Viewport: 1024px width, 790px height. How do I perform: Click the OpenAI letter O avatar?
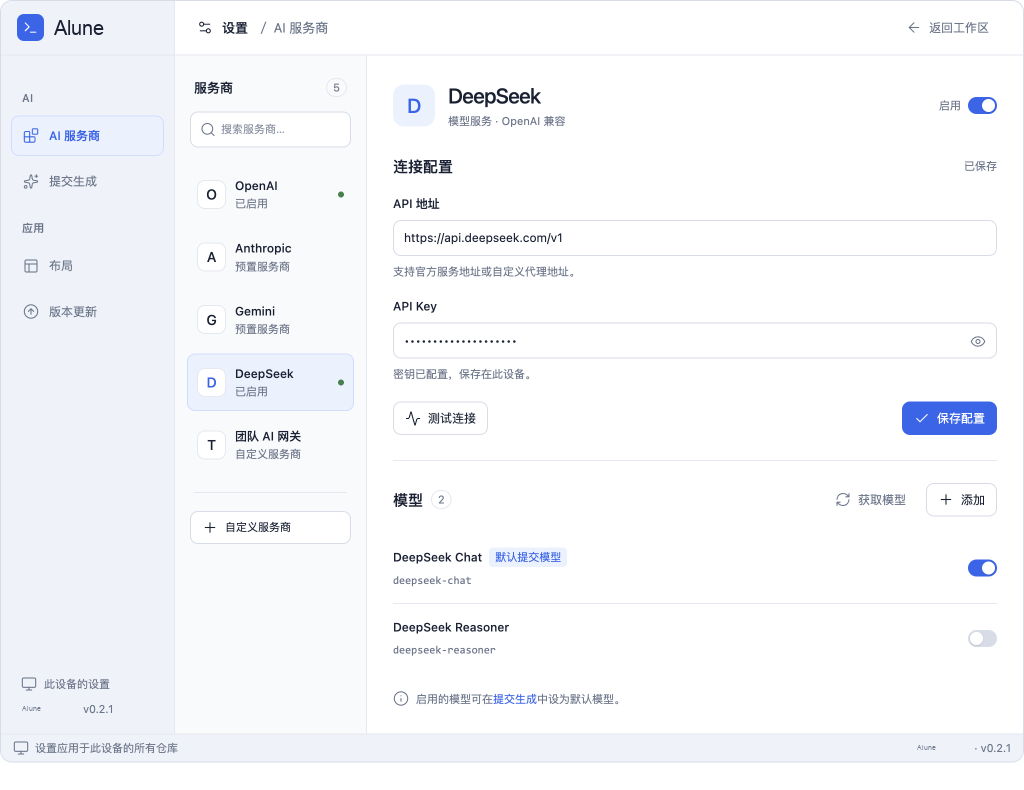212,195
